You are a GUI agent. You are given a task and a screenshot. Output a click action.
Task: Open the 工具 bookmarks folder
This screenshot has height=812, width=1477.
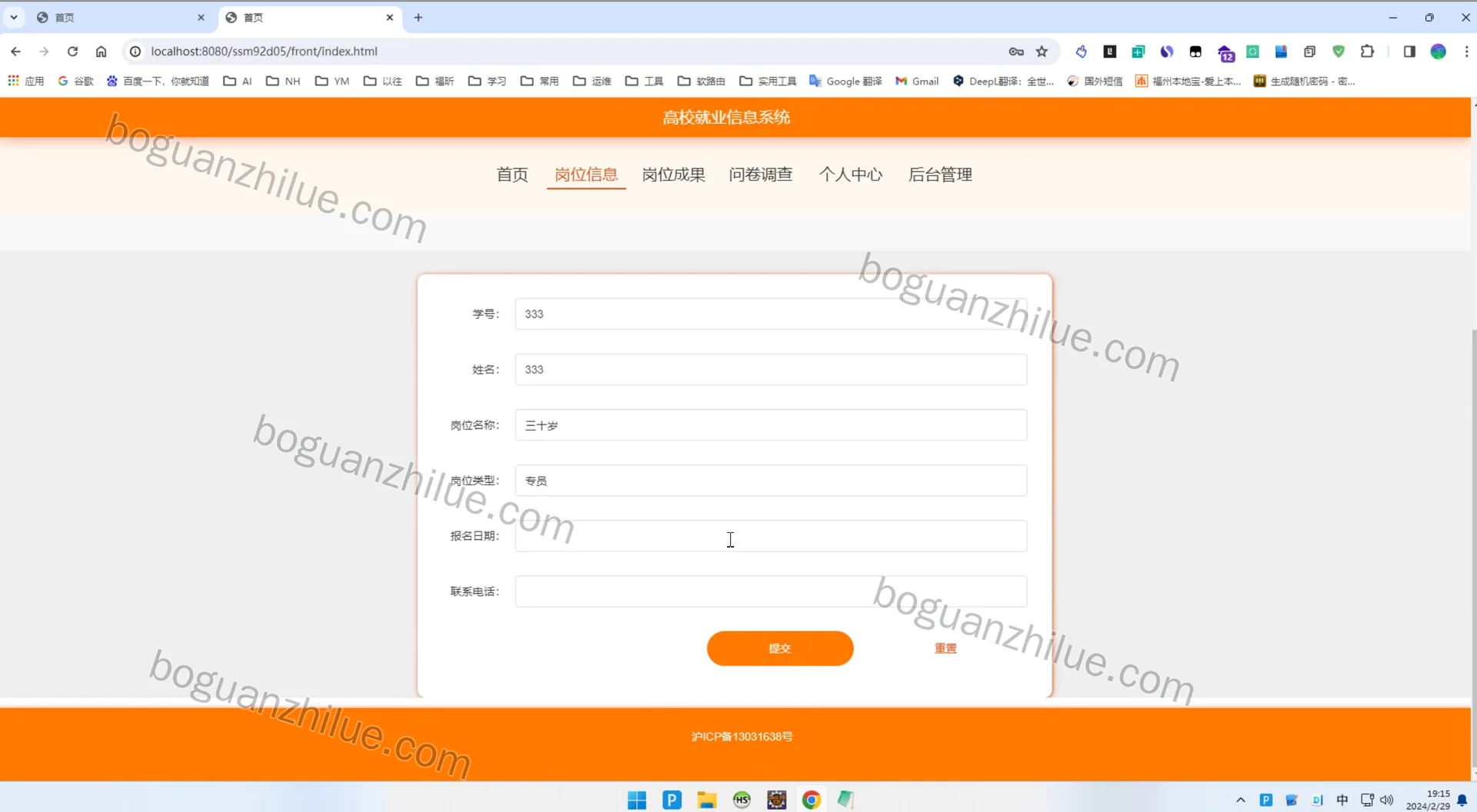[x=645, y=81]
